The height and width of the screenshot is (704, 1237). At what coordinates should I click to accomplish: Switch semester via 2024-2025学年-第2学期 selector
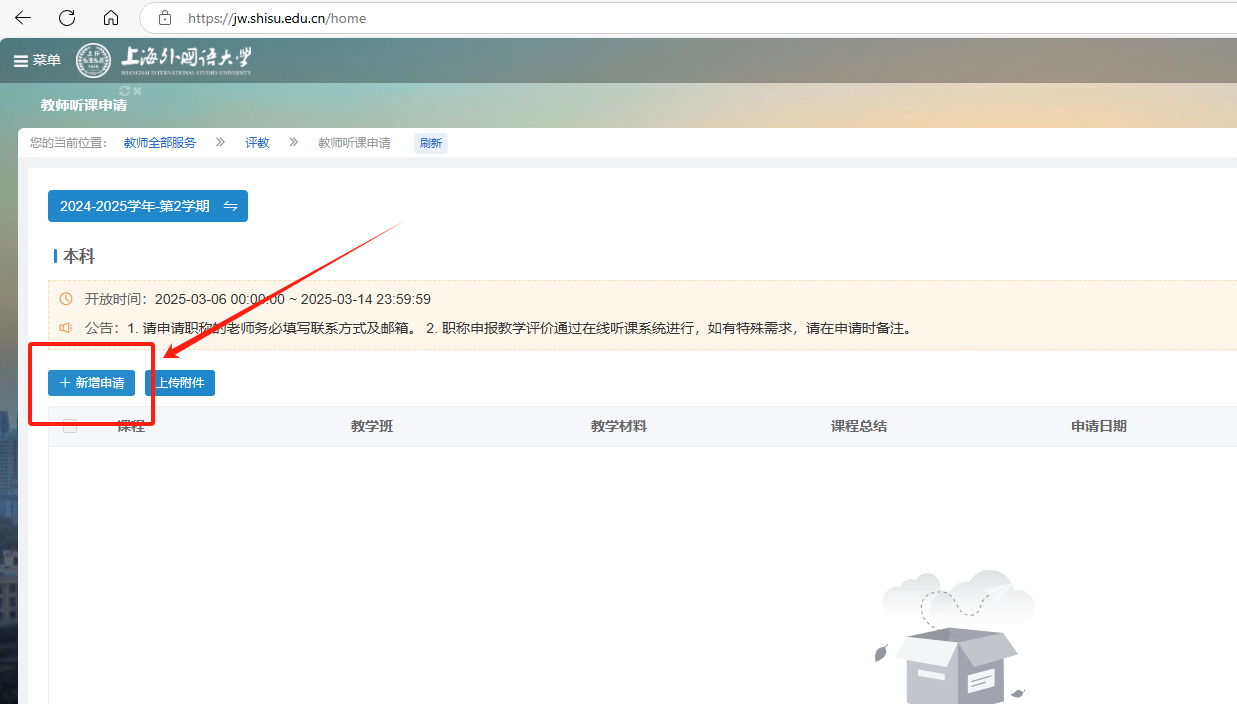(x=148, y=206)
